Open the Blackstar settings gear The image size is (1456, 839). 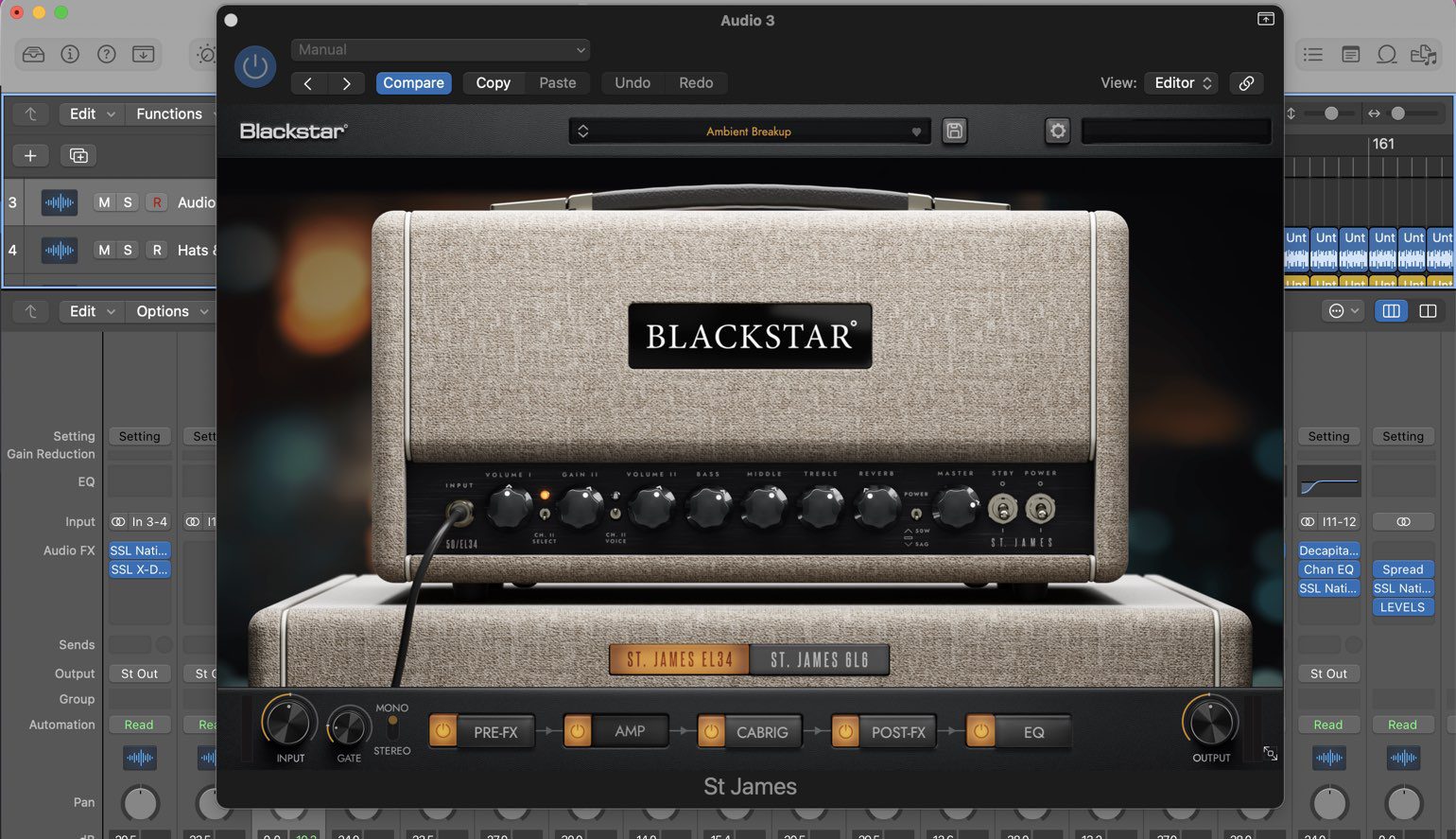coord(1057,131)
